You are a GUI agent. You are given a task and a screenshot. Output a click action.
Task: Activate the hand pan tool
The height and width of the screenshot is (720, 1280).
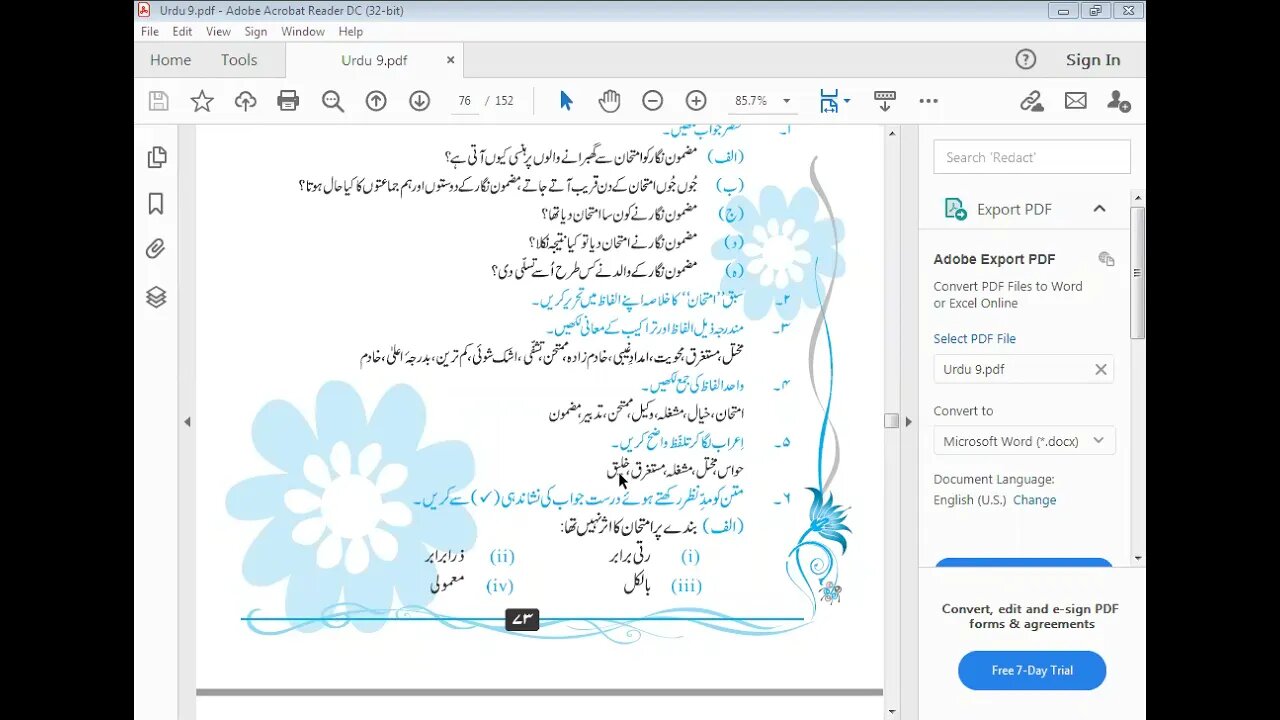coord(609,101)
